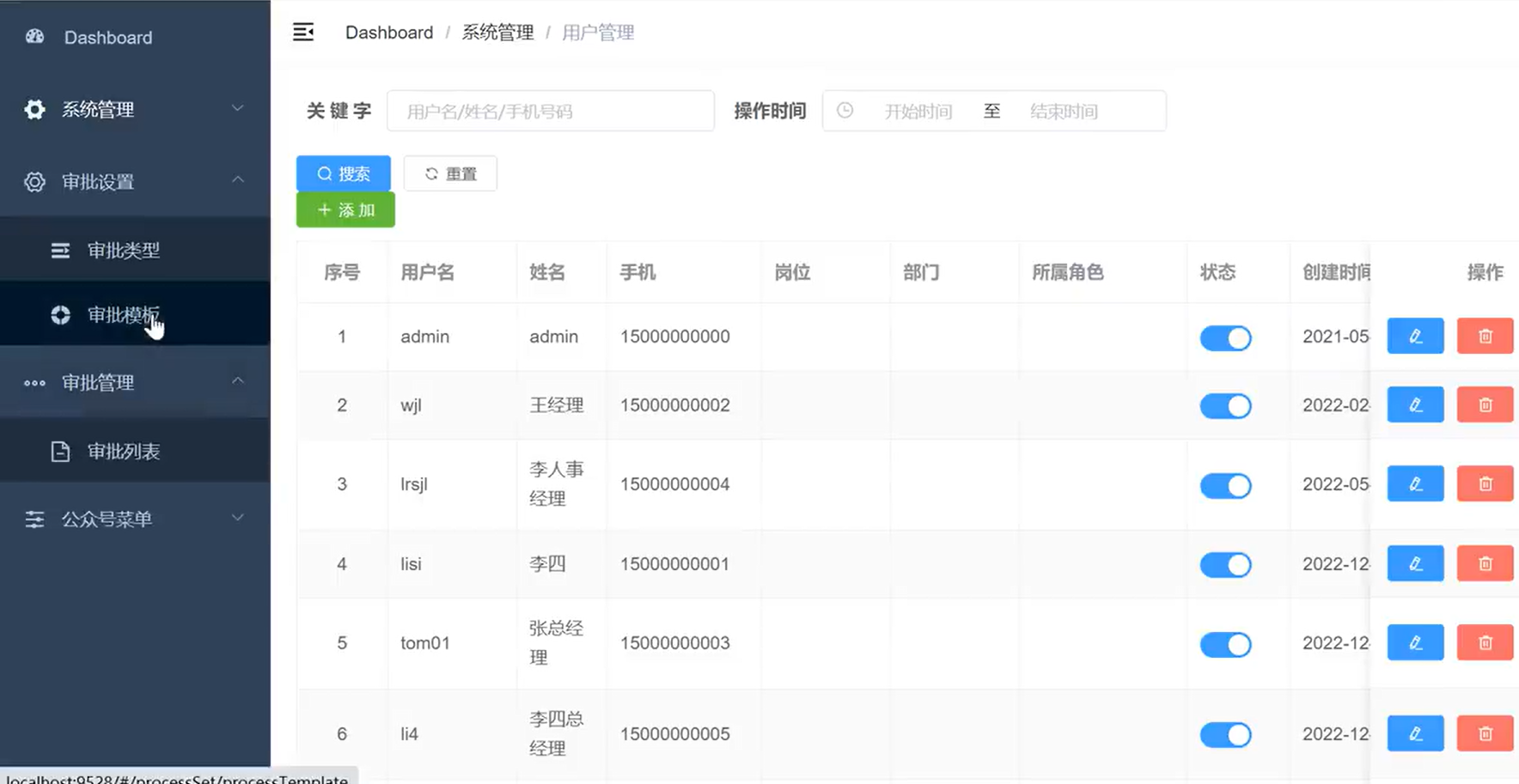Click the 审批列表 document icon

tap(60, 451)
